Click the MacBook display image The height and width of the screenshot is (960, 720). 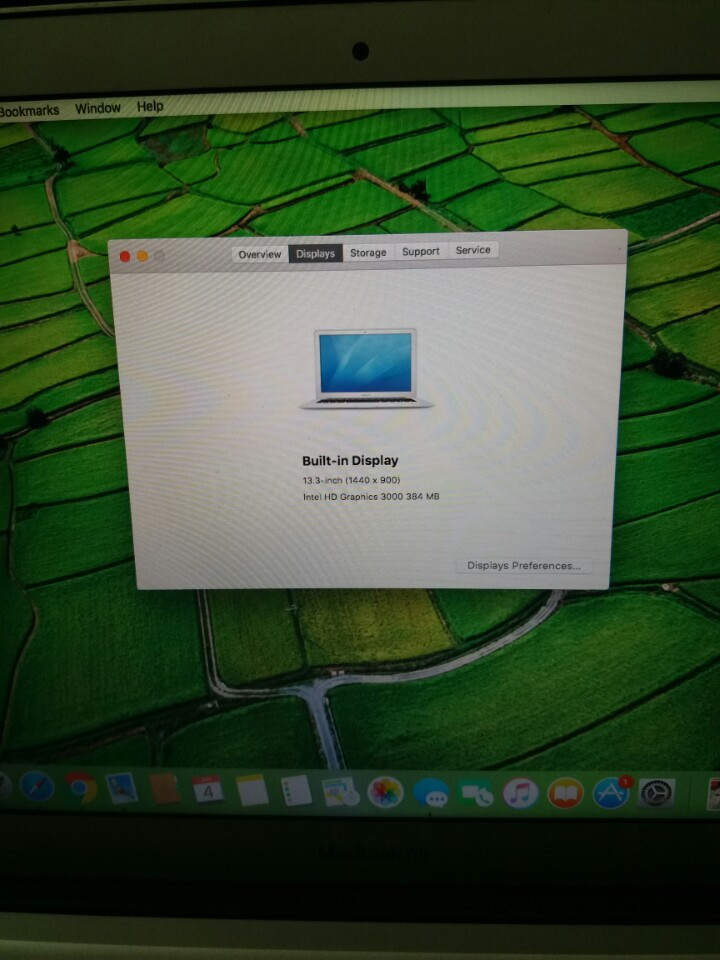[x=366, y=367]
